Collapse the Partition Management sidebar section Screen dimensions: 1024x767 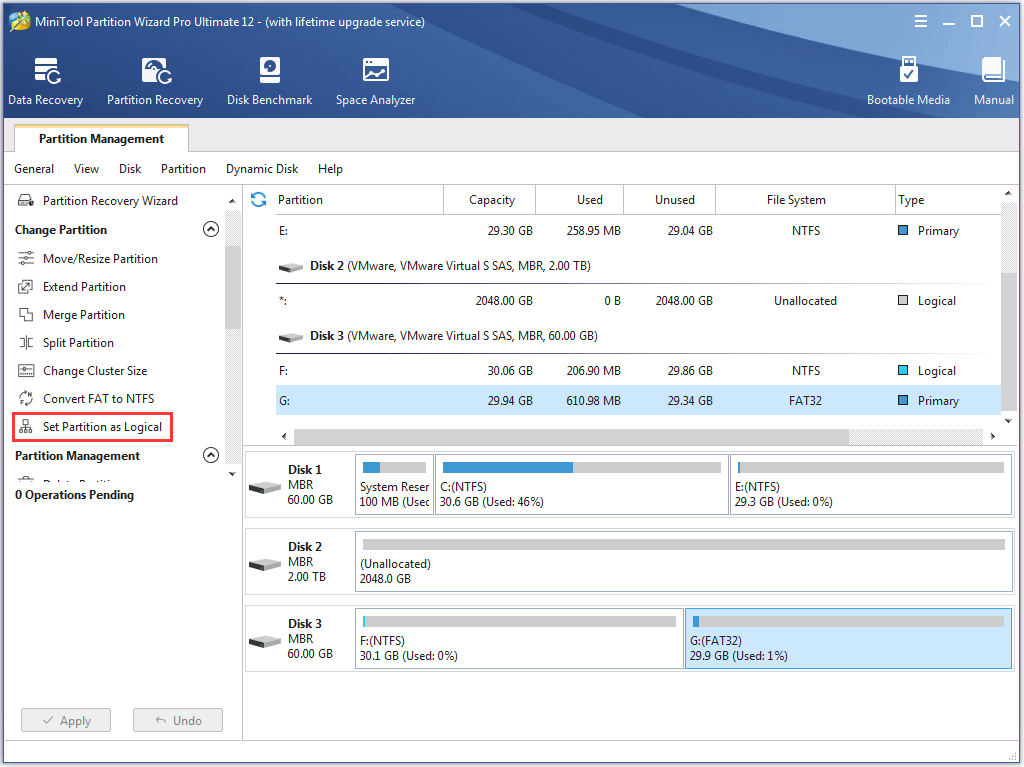211,455
